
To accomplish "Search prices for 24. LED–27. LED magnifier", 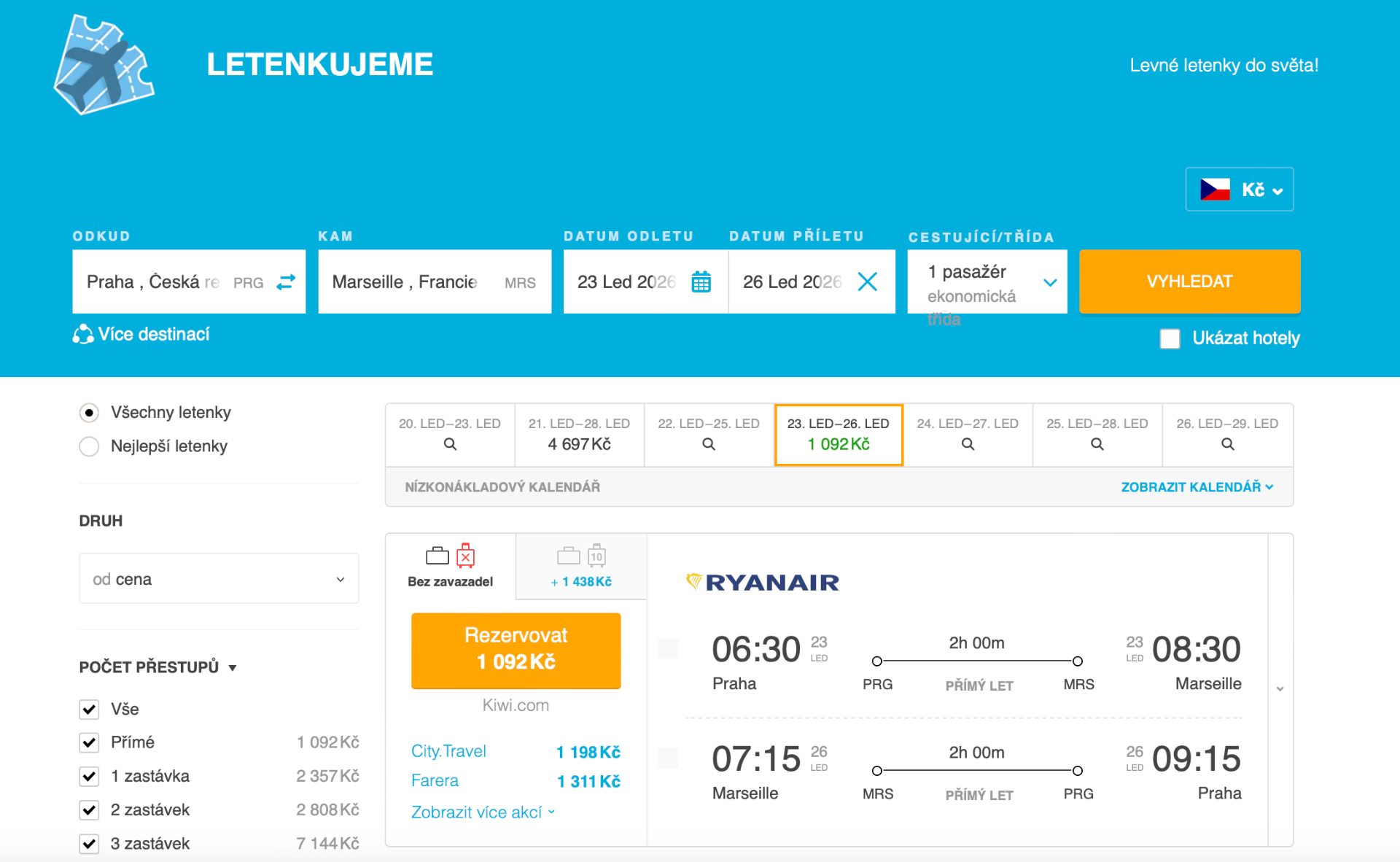I will 968,444.
